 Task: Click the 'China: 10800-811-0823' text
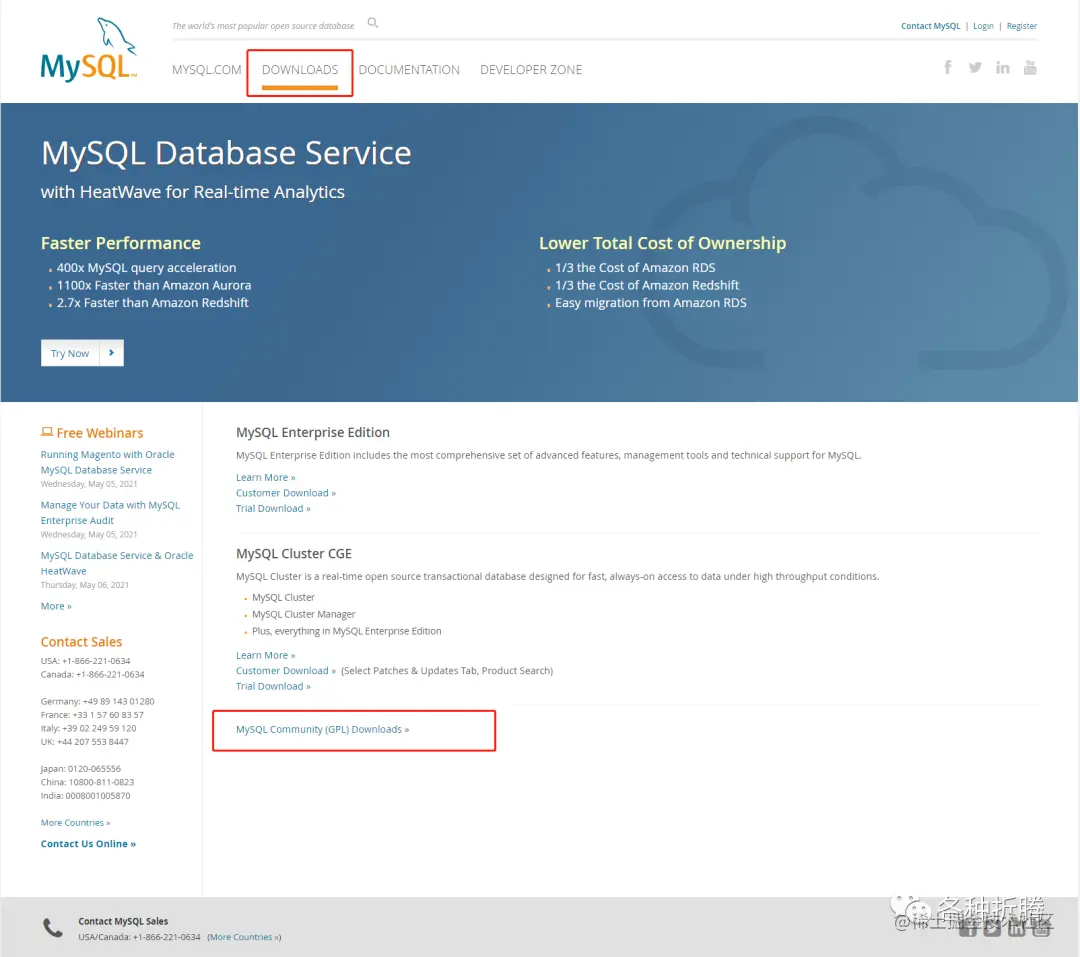click(87, 783)
